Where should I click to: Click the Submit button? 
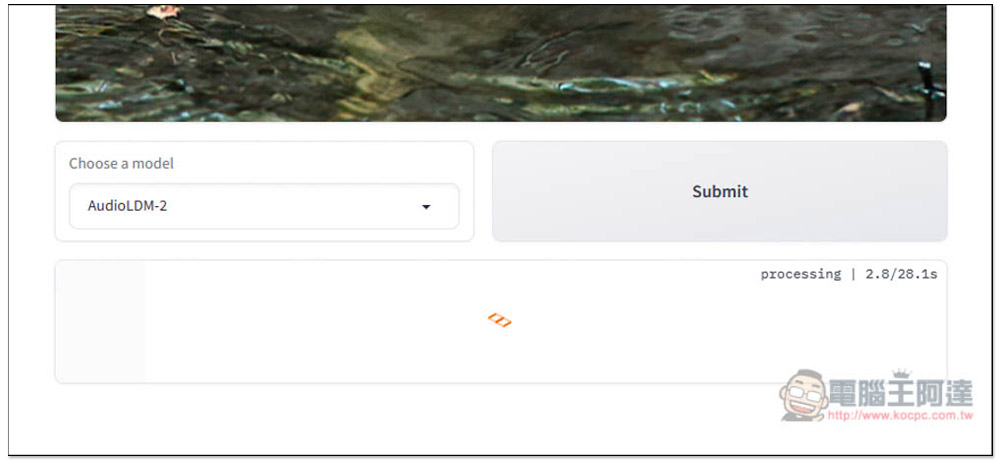pyautogui.click(x=719, y=191)
